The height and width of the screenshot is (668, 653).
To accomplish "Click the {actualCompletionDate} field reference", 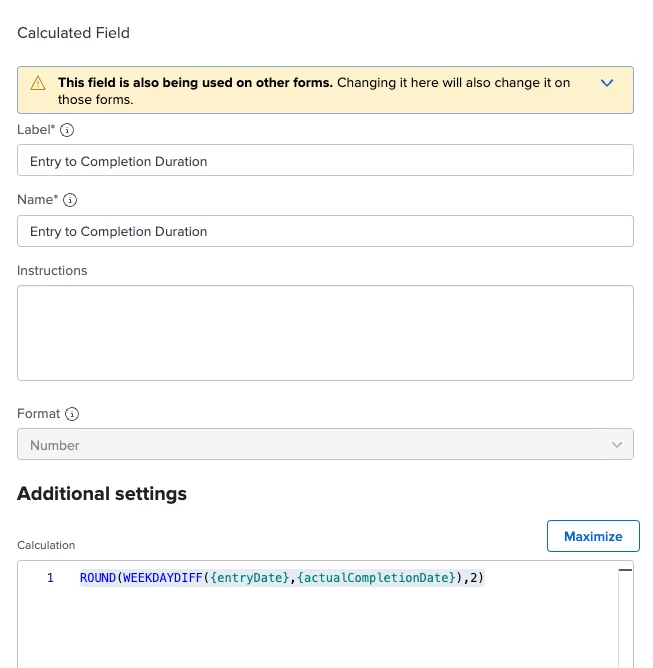I will [x=376, y=578].
